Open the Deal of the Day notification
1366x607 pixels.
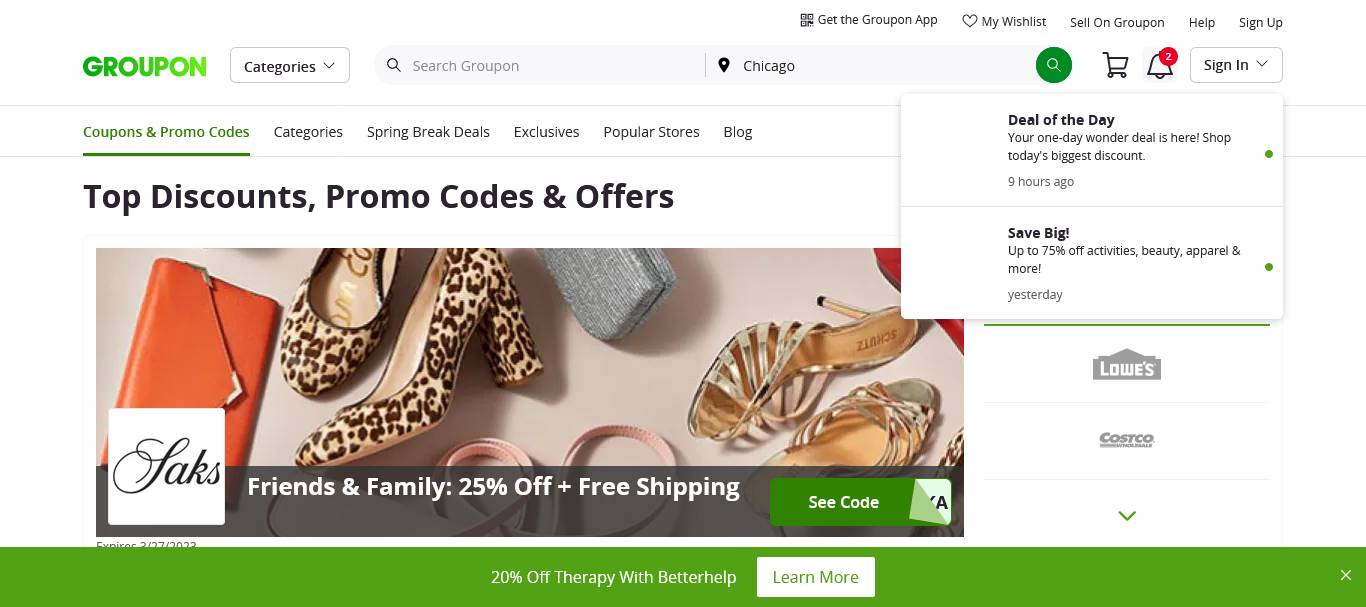point(1092,150)
